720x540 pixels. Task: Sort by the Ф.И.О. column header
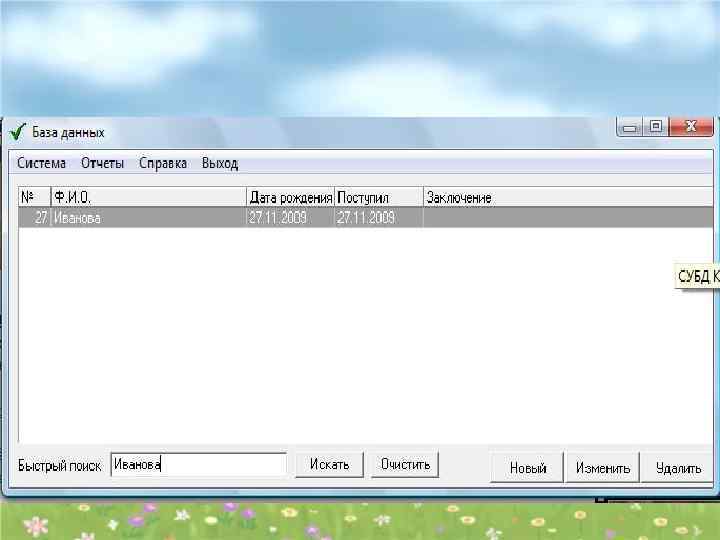(x=148, y=197)
